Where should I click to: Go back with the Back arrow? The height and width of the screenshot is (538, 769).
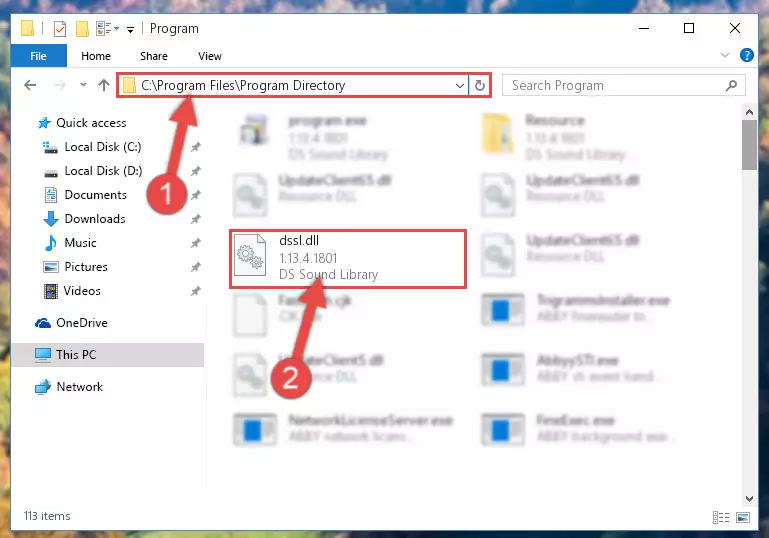coord(30,85)
